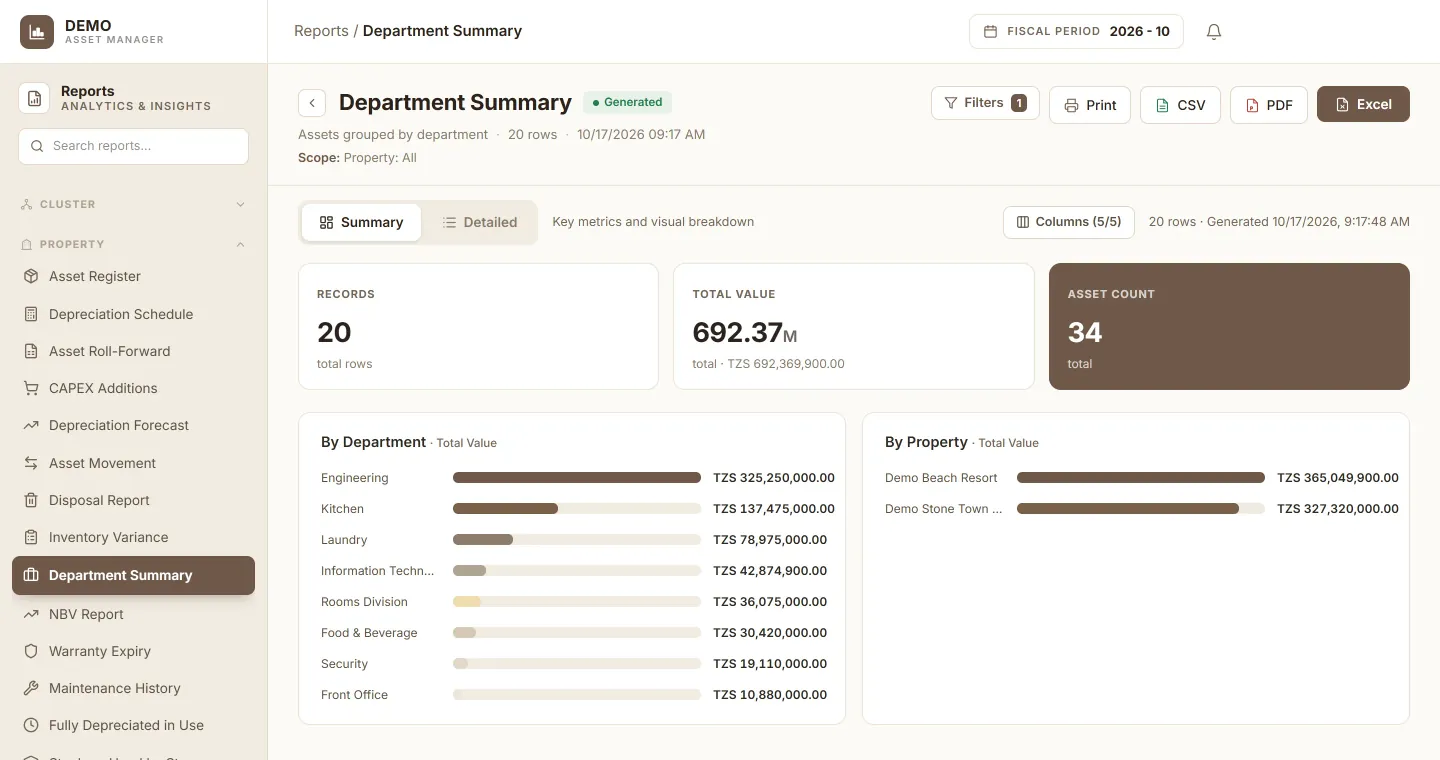This screenshot has height=760, width=1440.
Task: Click the TZS 78,975,000.00 Laundry value
Action: (770, 540)
